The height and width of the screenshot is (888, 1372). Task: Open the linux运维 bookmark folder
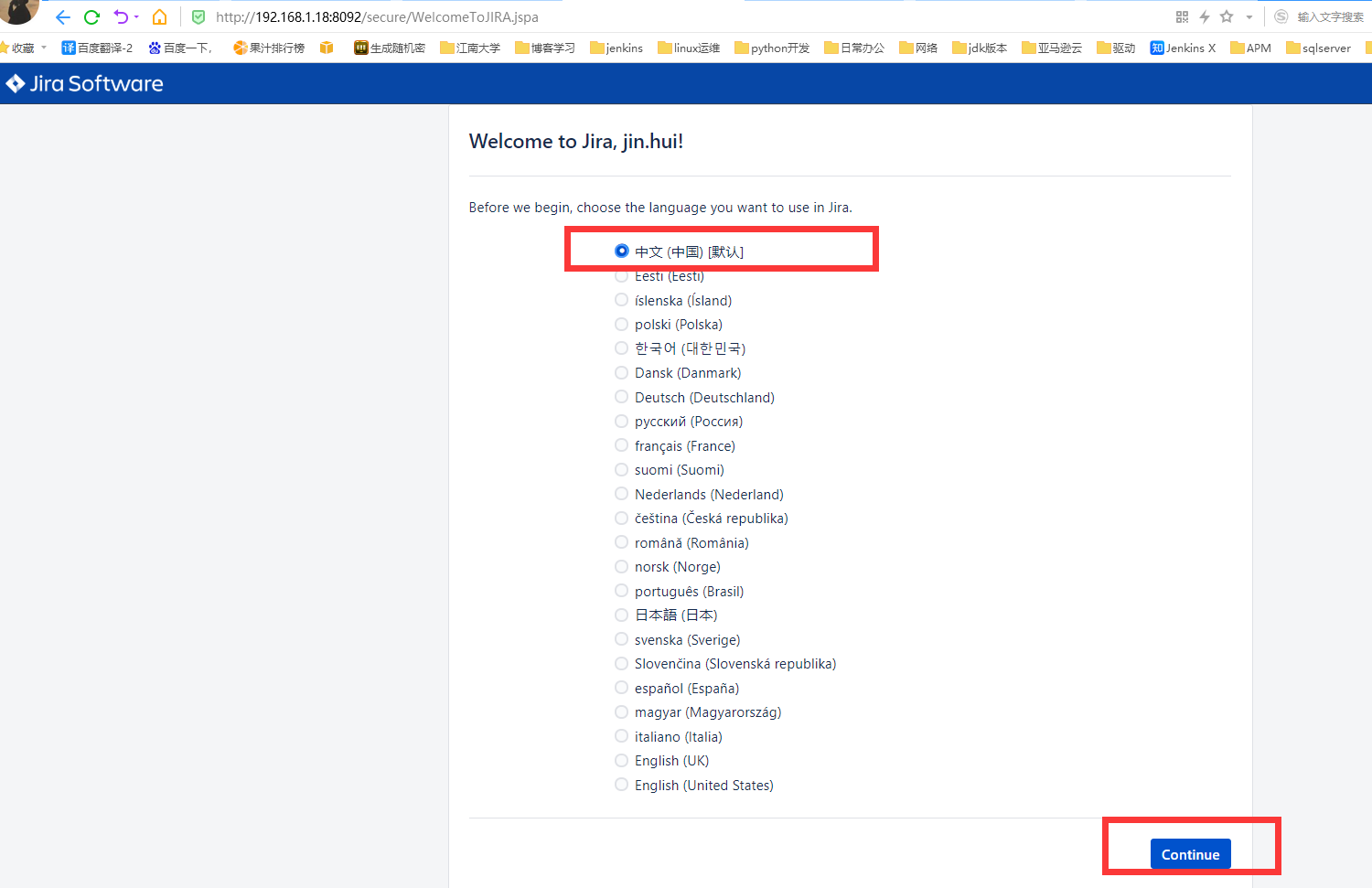pos(689,48)
